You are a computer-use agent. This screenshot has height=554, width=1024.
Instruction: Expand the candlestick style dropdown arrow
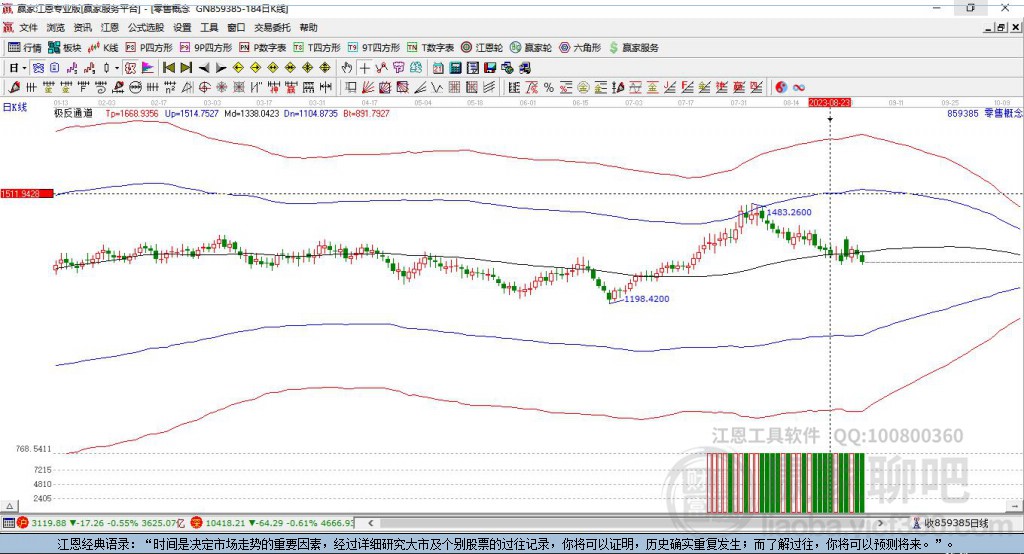117,68
